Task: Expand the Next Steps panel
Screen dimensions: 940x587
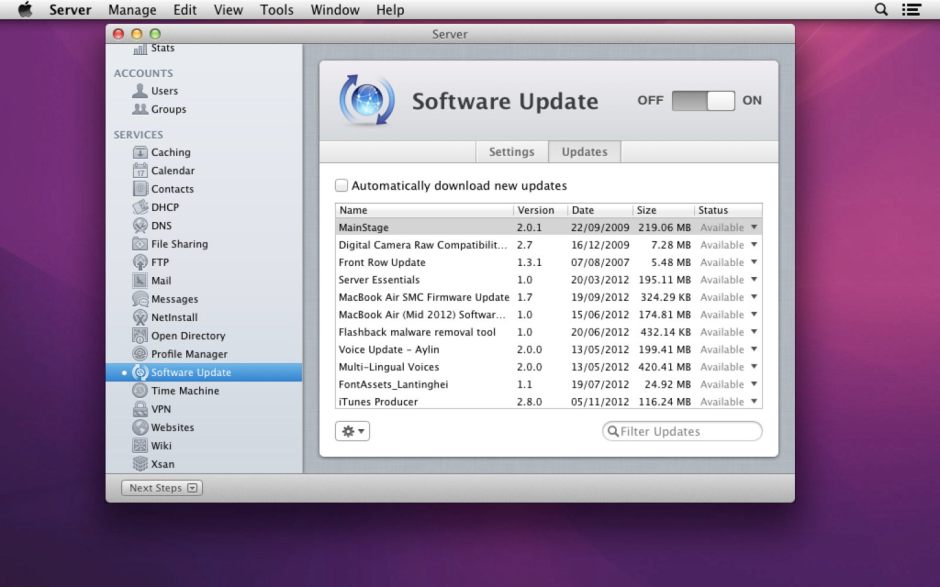Action: click(164, 488)
